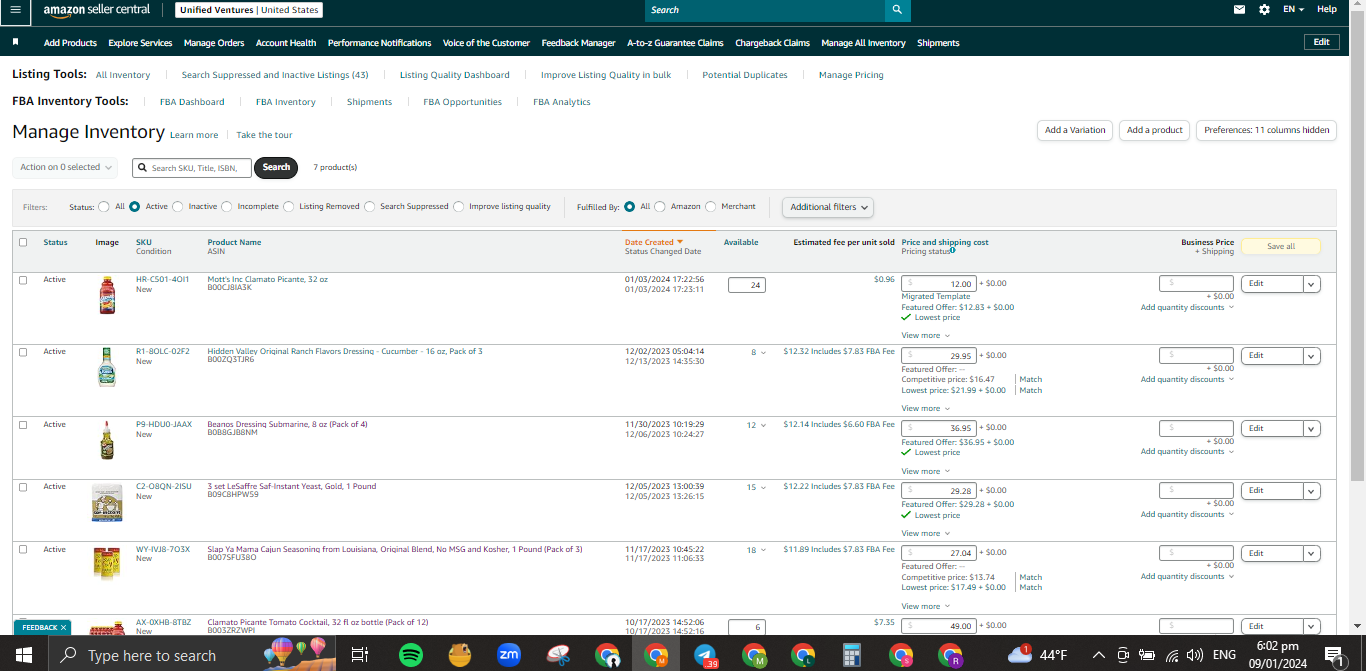
Task: Check the box for SKU WY-IVJ8-7O3X
Action: click(x=23, y=550)
